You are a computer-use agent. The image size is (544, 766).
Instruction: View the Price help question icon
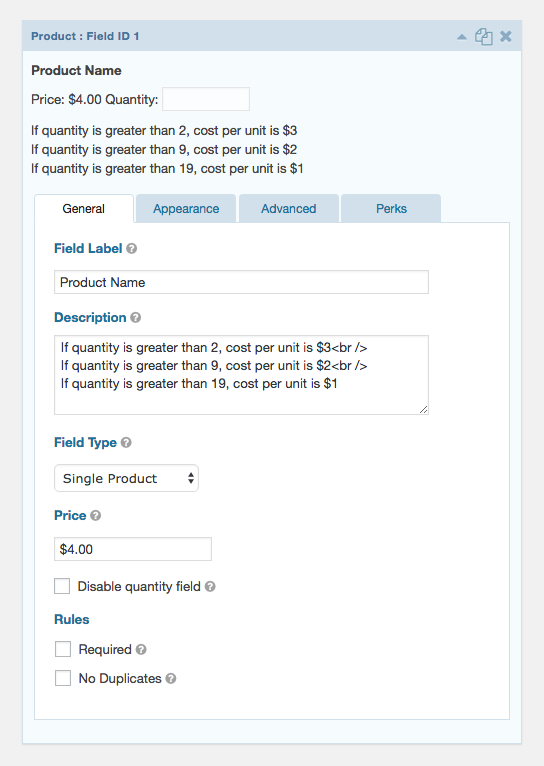(96, 515)
